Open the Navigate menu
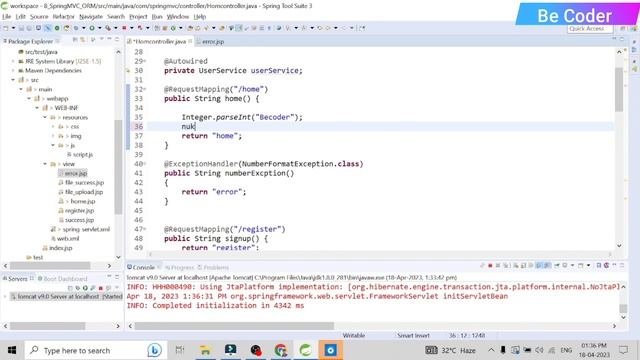This screenshot has height=360, width=640. pos(91,17)
